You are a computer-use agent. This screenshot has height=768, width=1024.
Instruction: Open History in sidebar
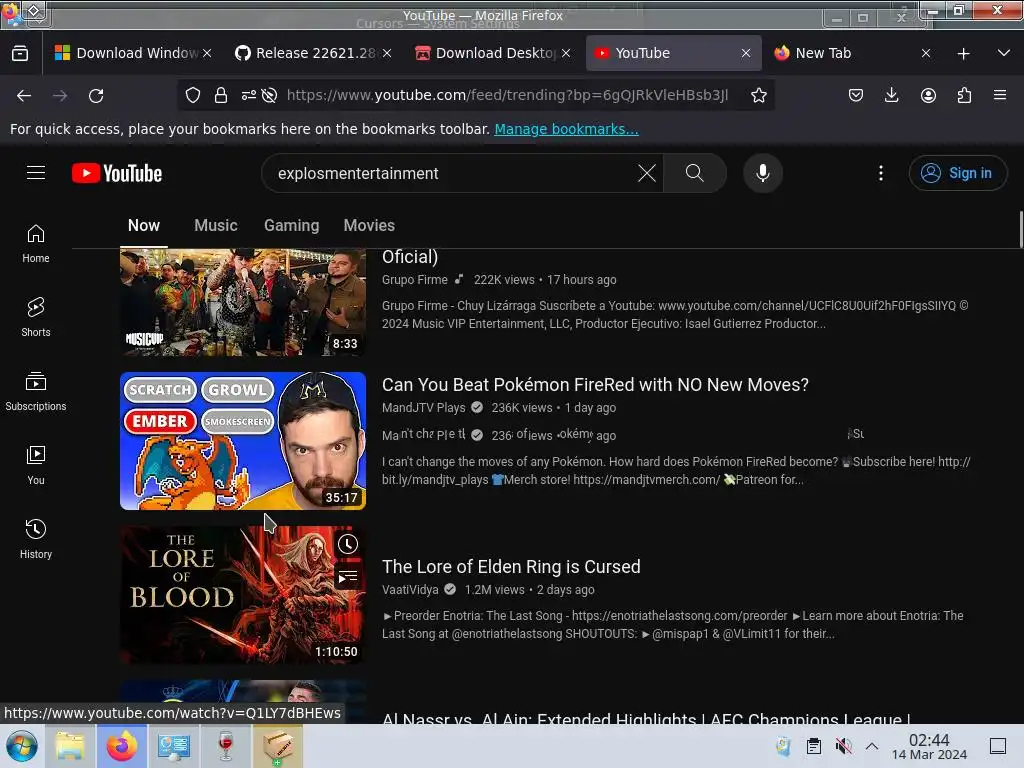click(36, 539)
